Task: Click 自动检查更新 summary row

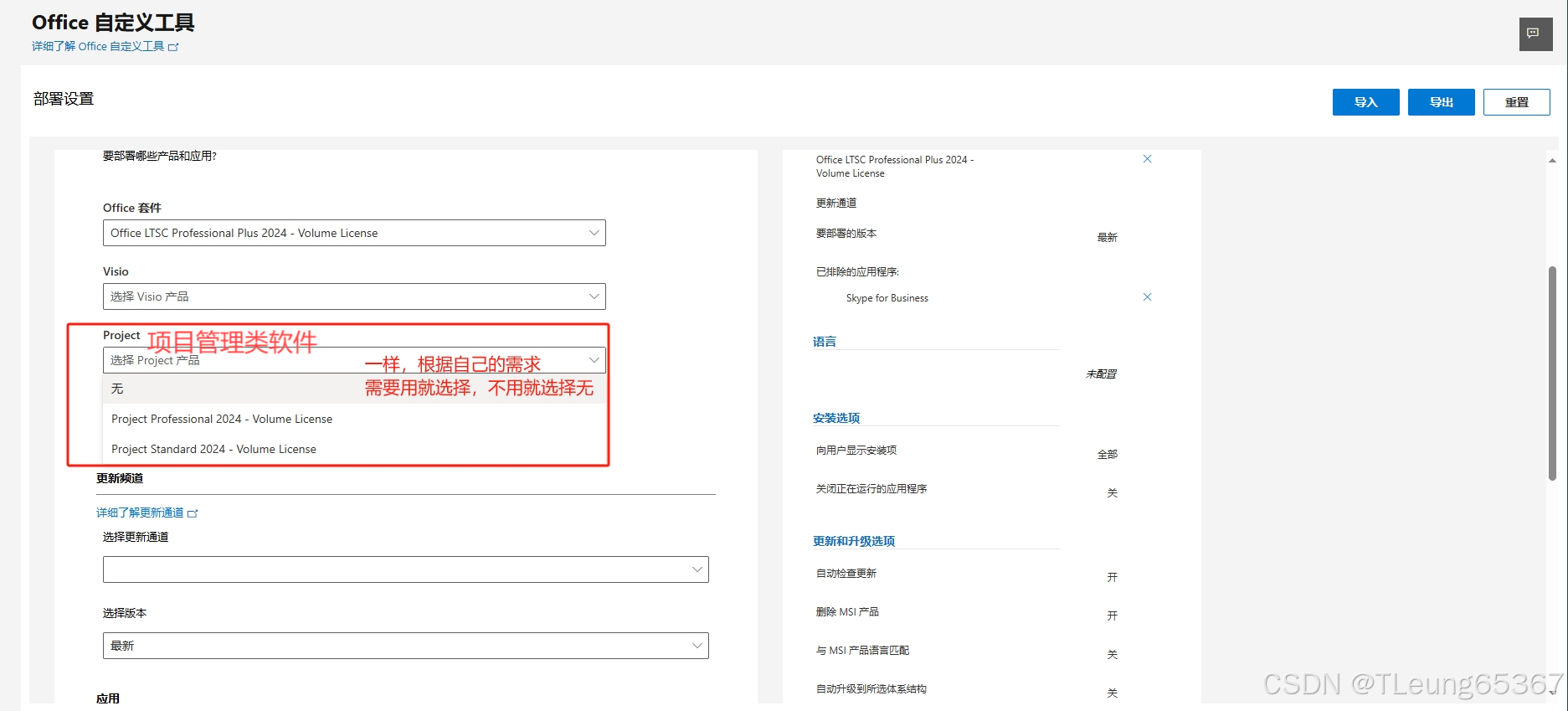Action: point(967,574)
